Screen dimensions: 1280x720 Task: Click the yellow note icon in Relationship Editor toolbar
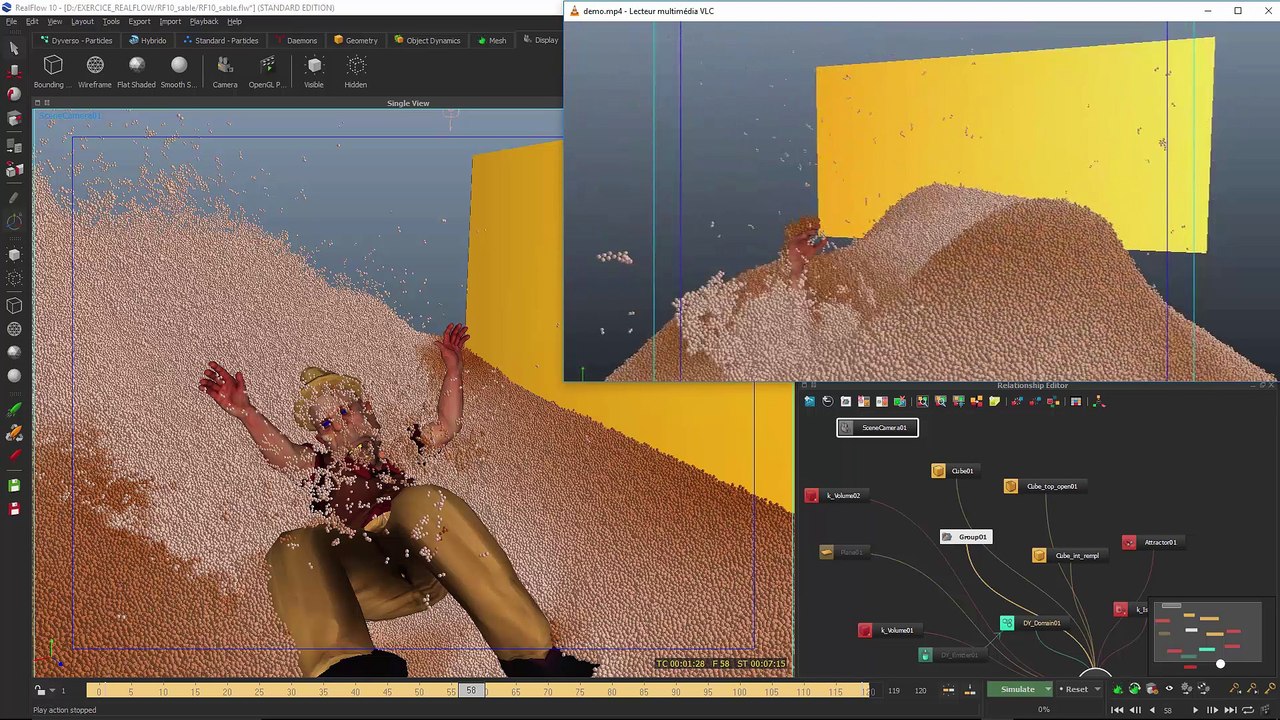(994, 401)
